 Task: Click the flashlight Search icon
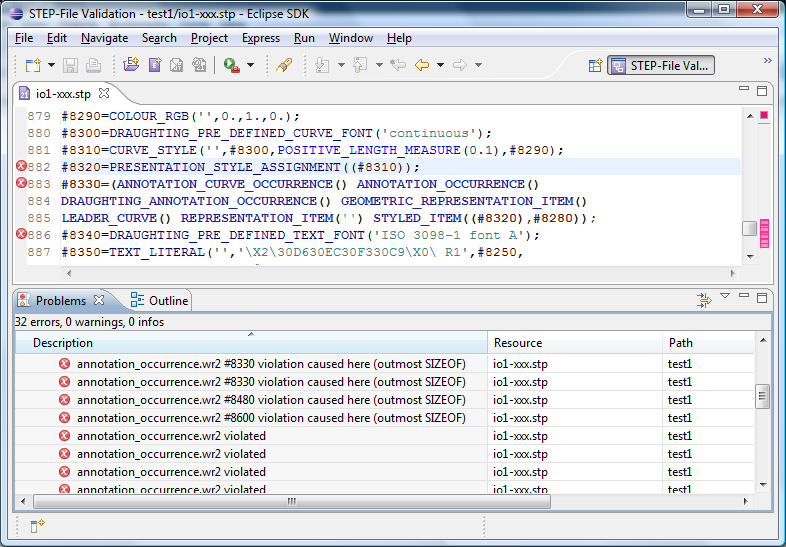284,65
